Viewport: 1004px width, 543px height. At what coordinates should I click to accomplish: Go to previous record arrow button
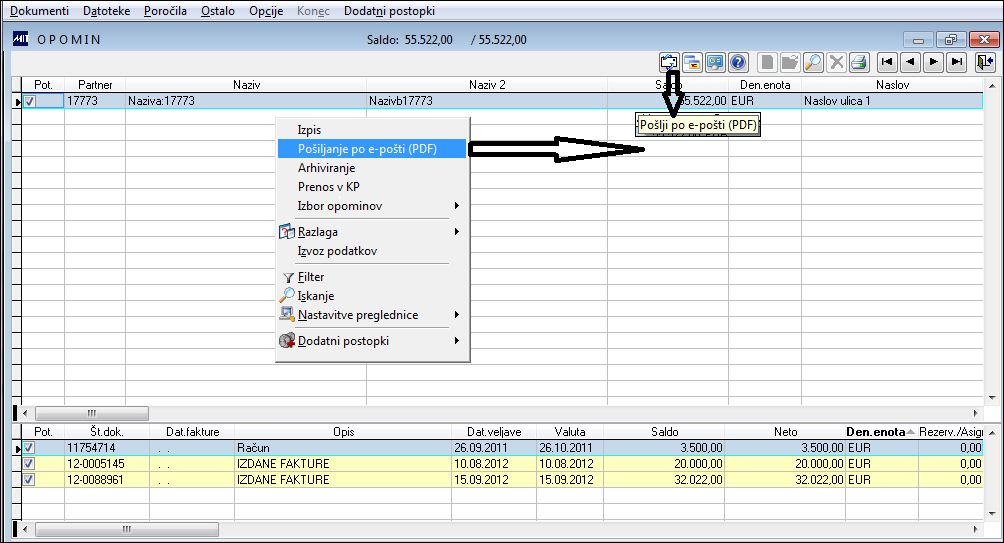[911, 62]
